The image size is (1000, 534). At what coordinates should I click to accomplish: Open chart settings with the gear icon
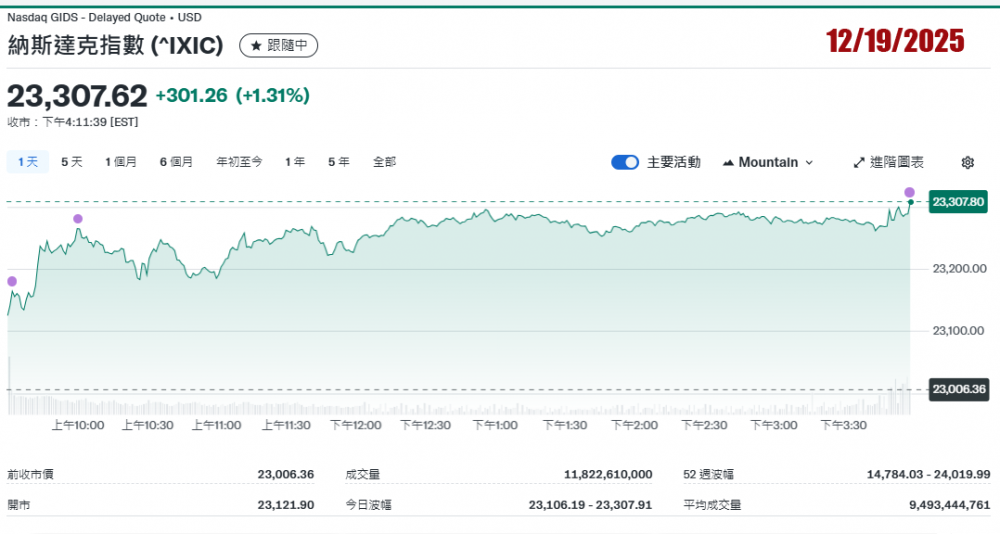[967, 162]
